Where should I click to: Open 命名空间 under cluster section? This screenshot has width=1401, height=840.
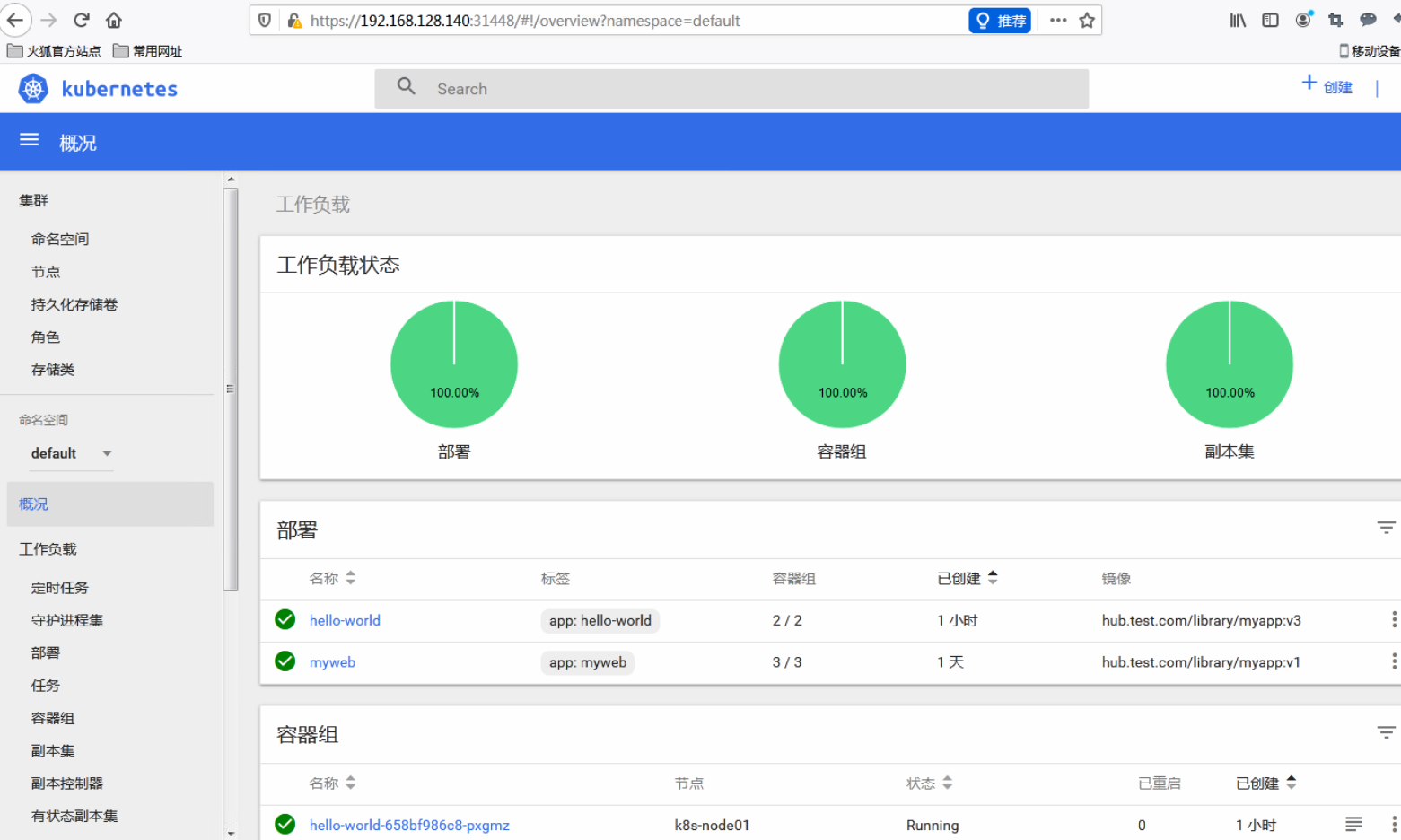pos(60,239)
